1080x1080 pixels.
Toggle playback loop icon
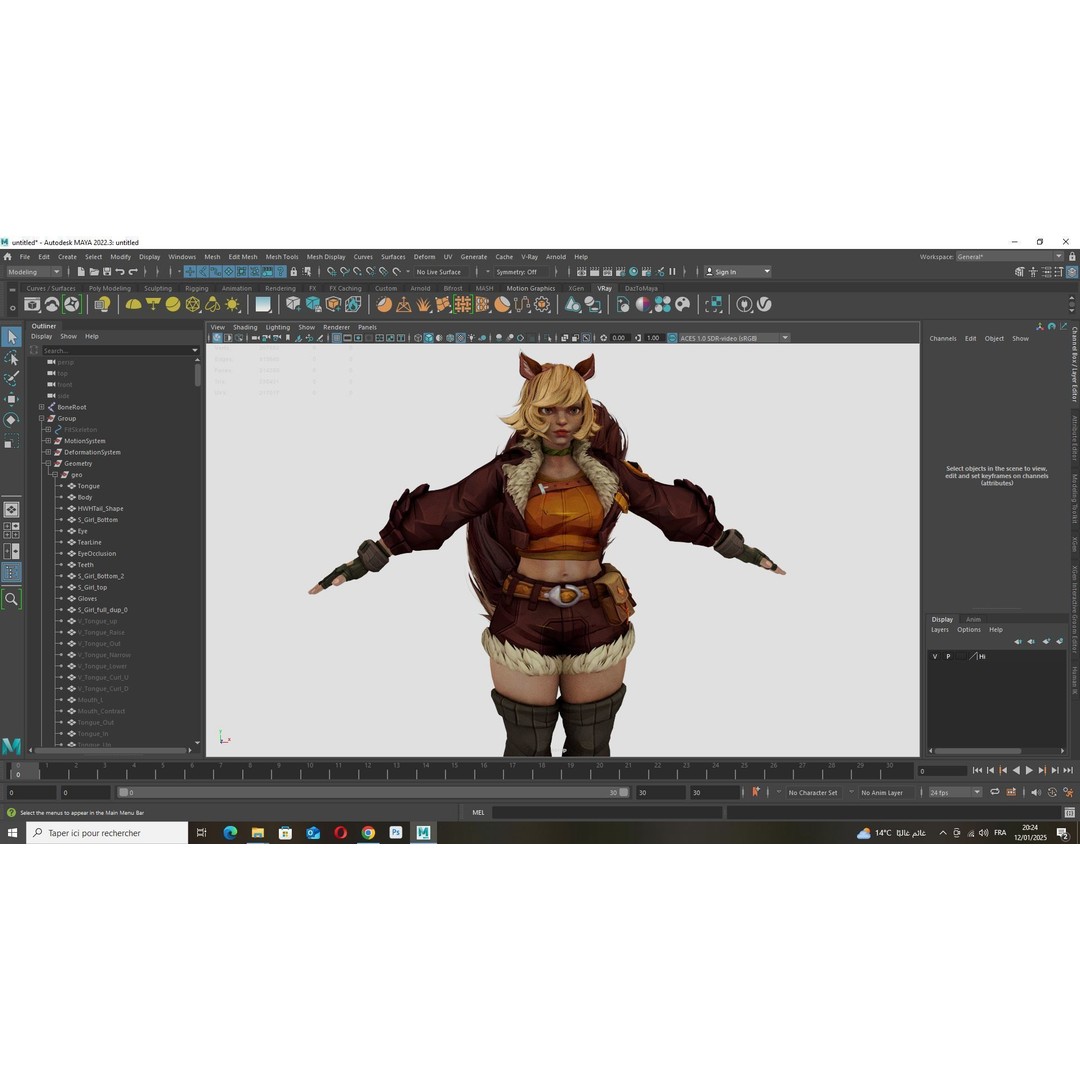click(x=995, y=792)
